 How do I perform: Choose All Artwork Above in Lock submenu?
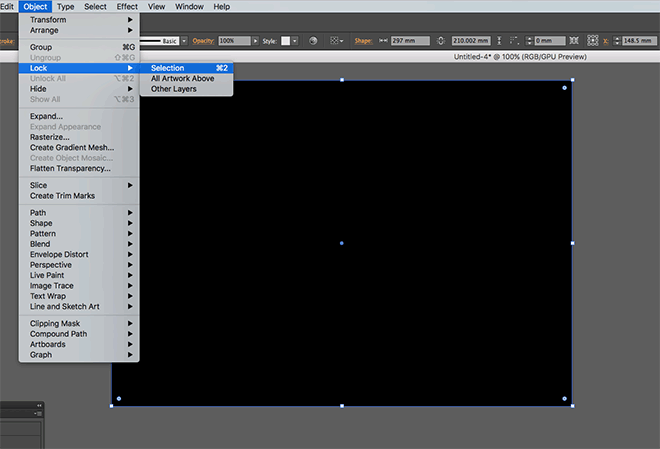182,78
